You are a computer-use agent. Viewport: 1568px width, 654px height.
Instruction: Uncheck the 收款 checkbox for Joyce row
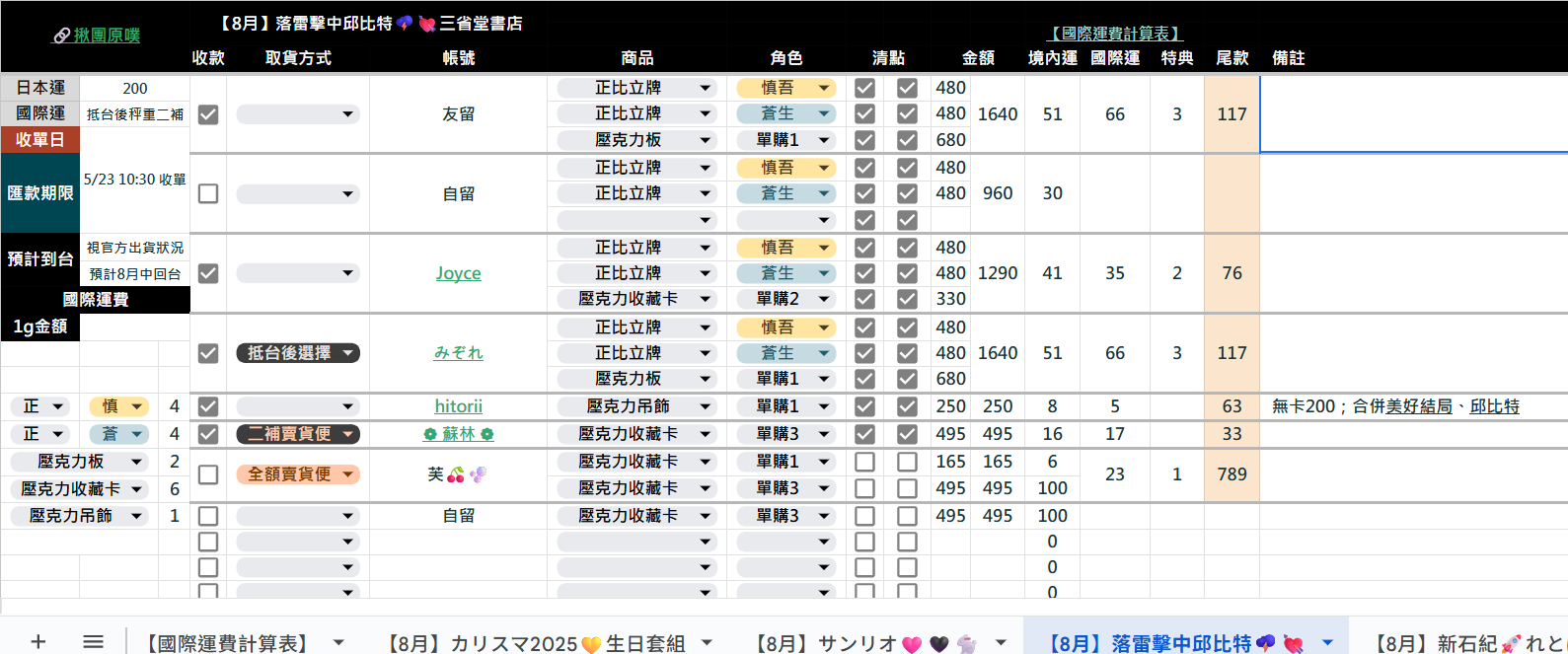point(208,273)
